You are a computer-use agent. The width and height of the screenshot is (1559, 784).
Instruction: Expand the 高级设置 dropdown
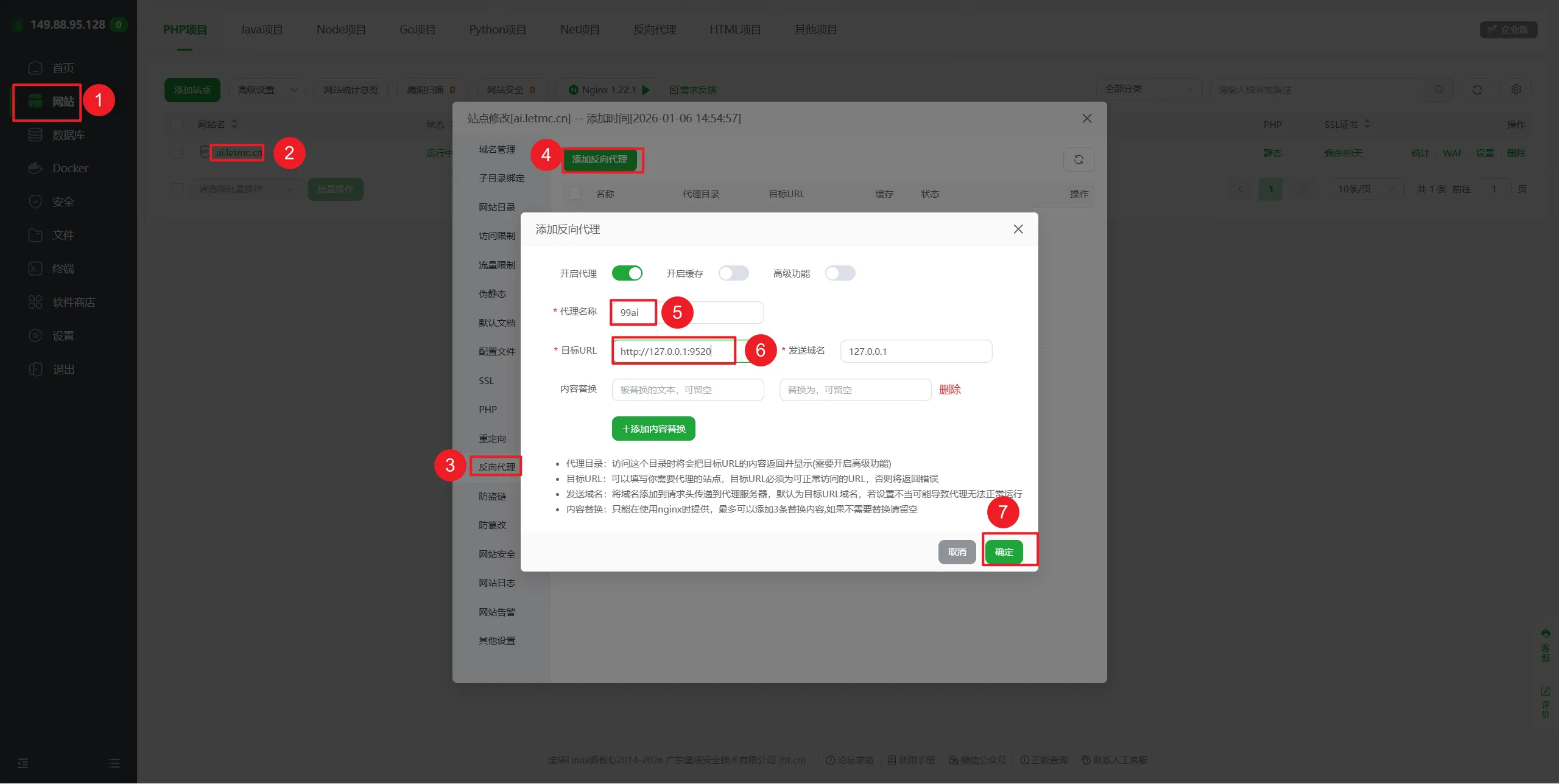[x=267, y=90]
